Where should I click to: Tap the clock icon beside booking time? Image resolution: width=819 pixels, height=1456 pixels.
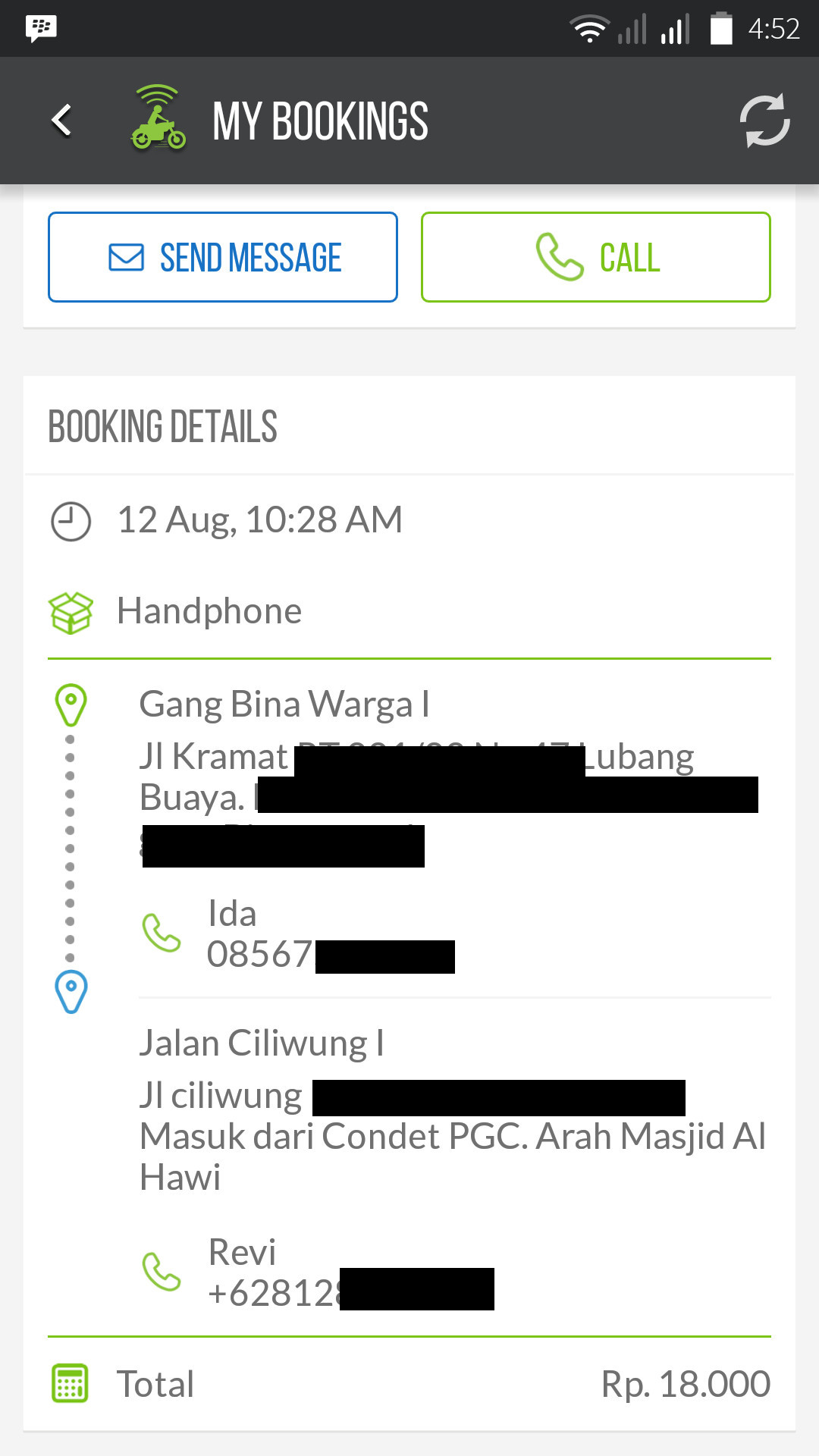pyautogui.click(x=71, y=521)
